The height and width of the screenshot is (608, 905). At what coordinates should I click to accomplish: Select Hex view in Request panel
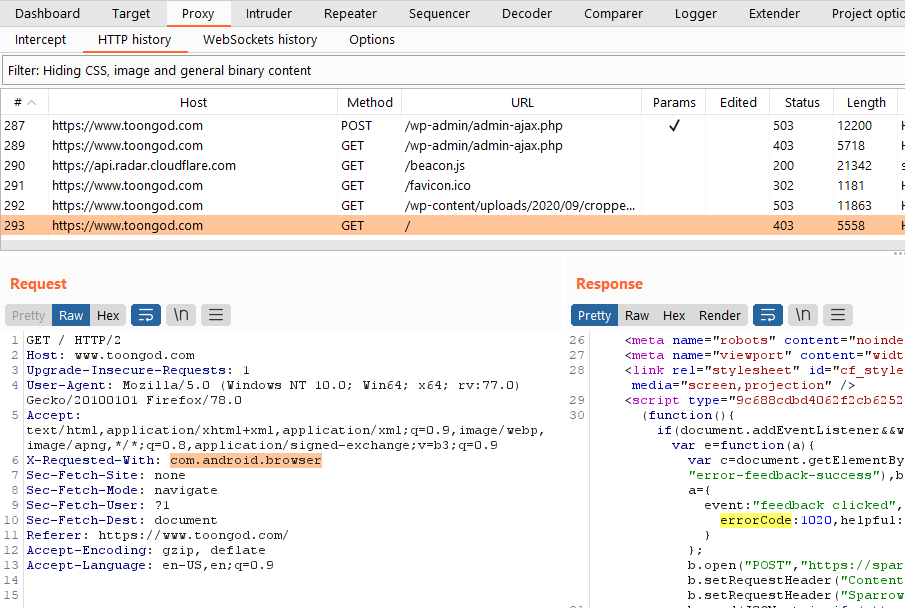point(108,315)
